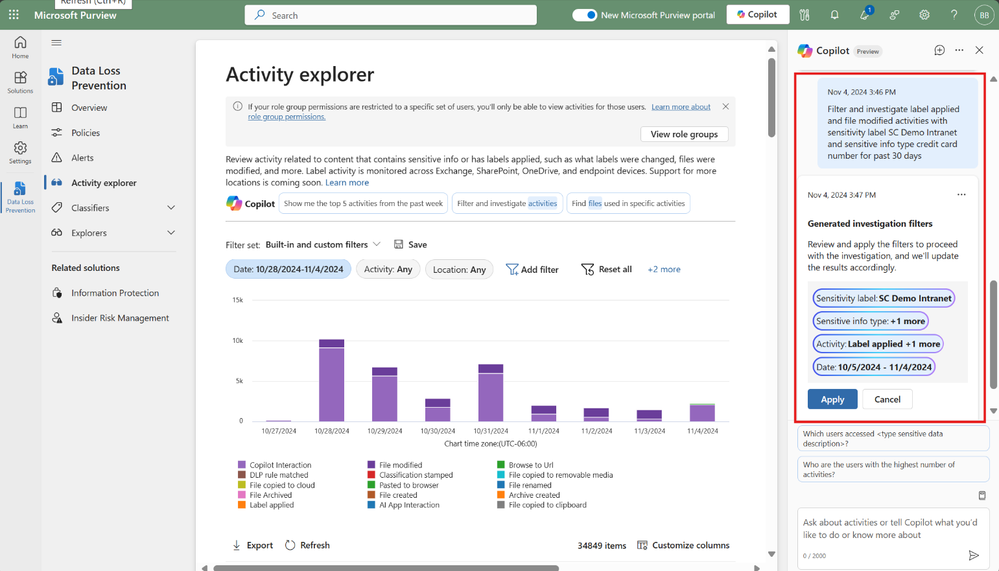This screenshot has height=571, width=999.
Task: Open Alerts in the navigation
Action: [x=82, y=157]
